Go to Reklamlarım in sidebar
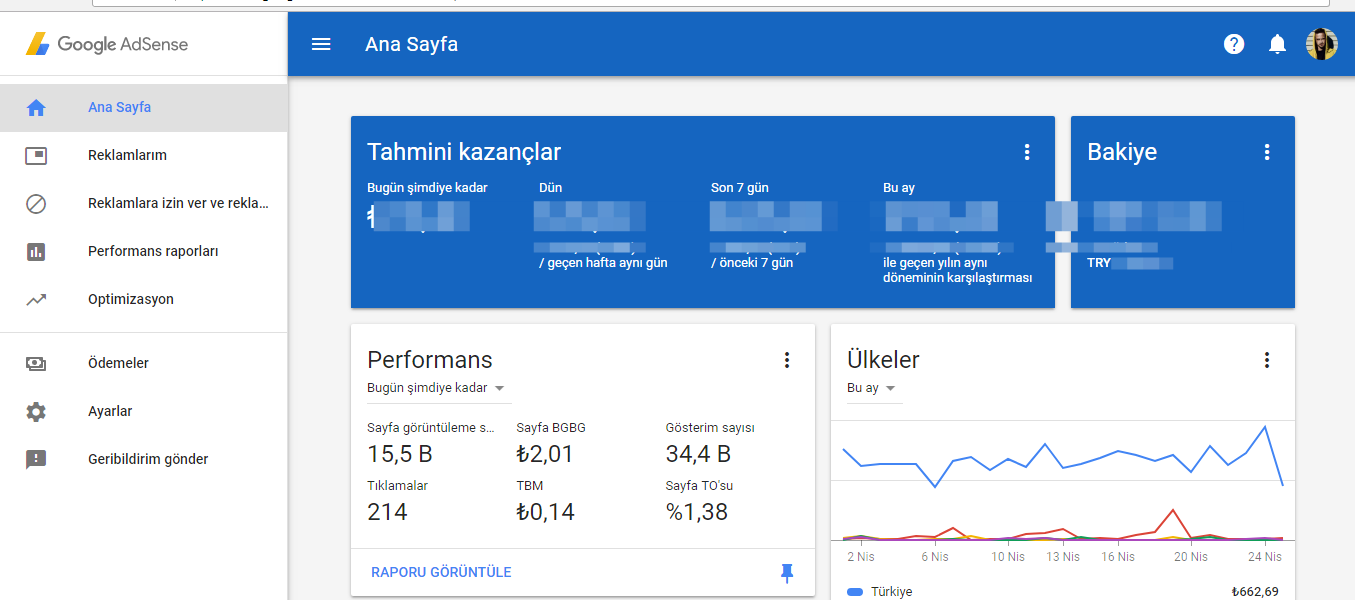This screenshot has height=600, width=1355. pyautogui.click(x=127, y=155)
